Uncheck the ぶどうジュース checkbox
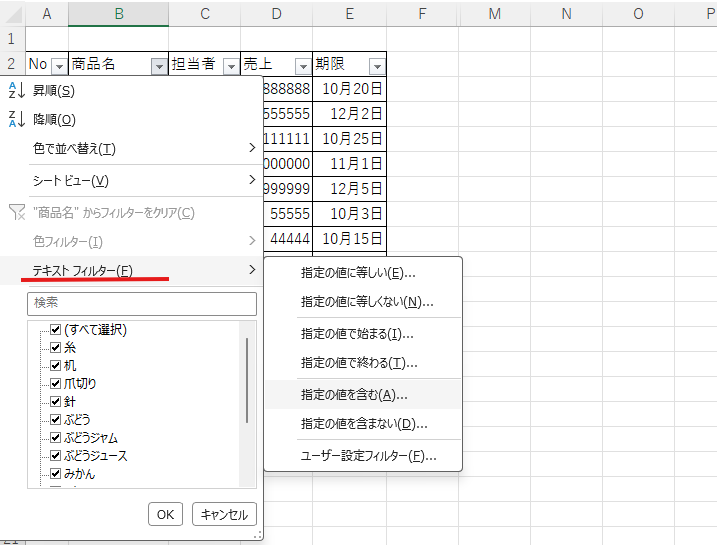The height and width of the screenshot is (545, 717). pos(55,456)
